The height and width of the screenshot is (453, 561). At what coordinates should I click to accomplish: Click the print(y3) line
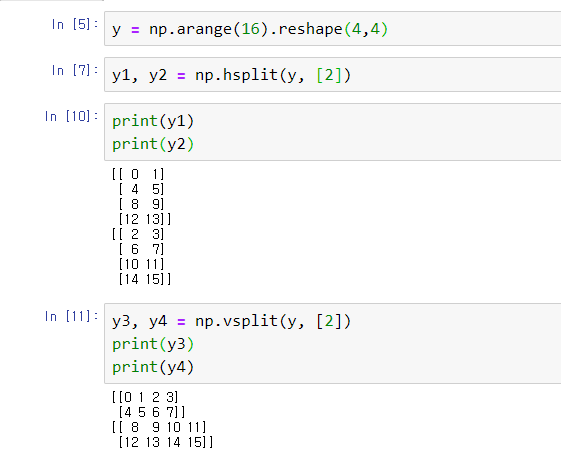tap(153, 344)
